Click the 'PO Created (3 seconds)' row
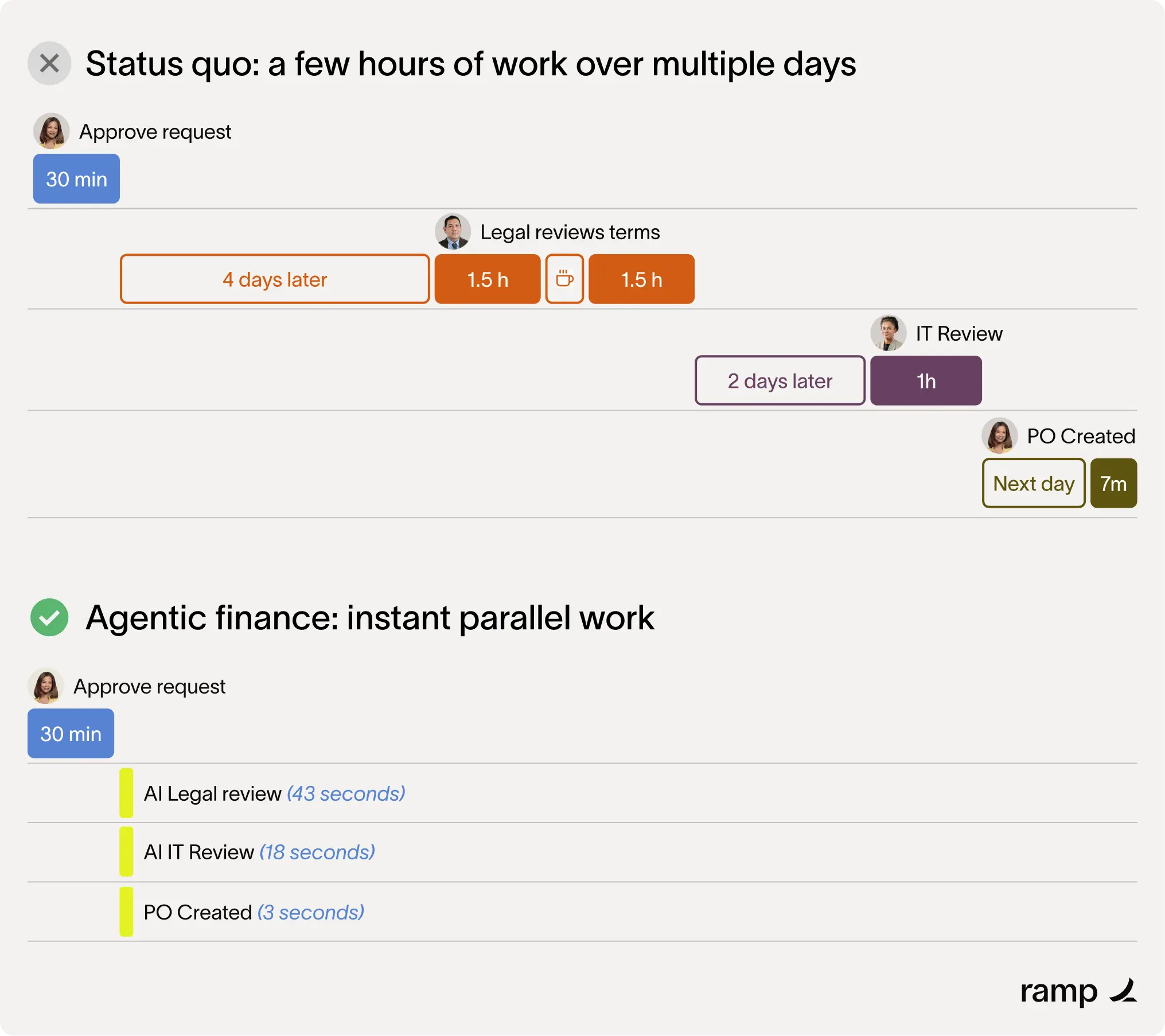This screenshot has height=1036, width=1165. coord(582,912)
